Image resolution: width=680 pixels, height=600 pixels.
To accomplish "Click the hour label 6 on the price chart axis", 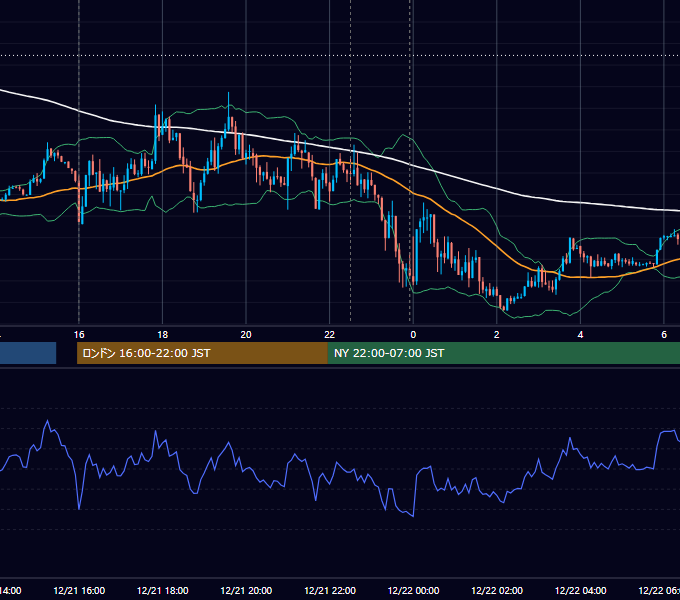I will click(664, 335).
